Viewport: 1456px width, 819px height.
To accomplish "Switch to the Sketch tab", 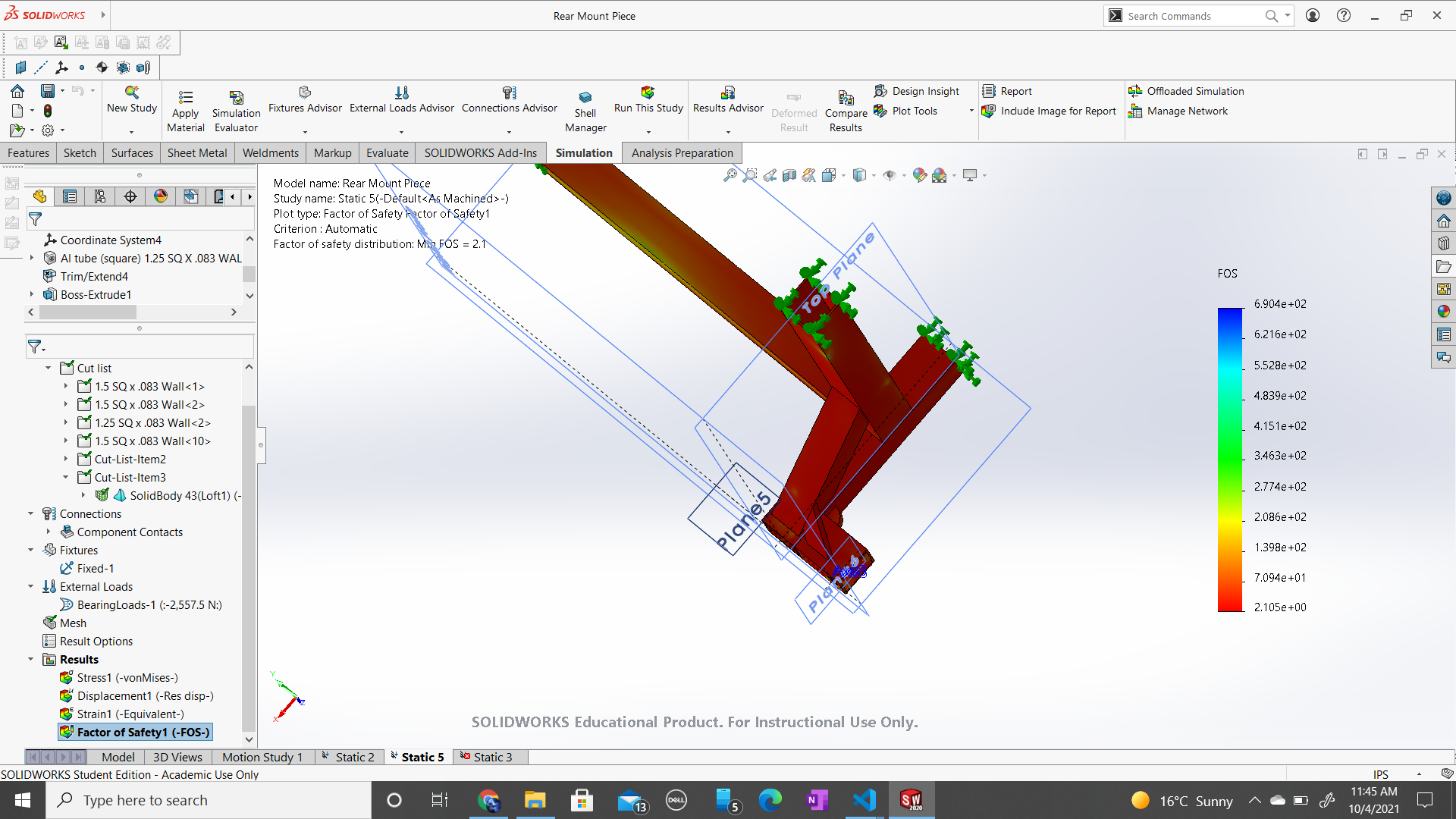I will [x=80, y=152].
